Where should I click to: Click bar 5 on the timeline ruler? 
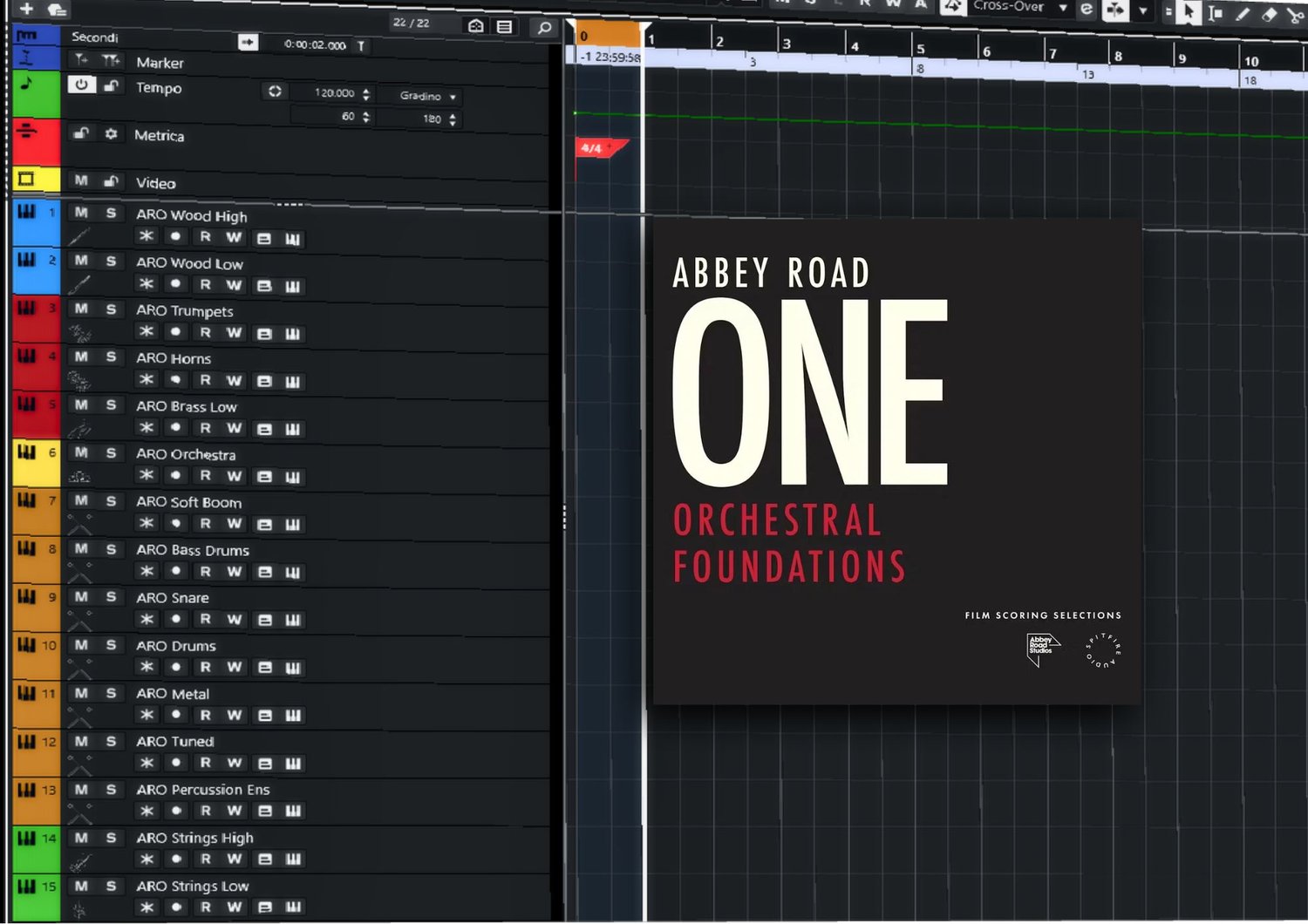921,50
